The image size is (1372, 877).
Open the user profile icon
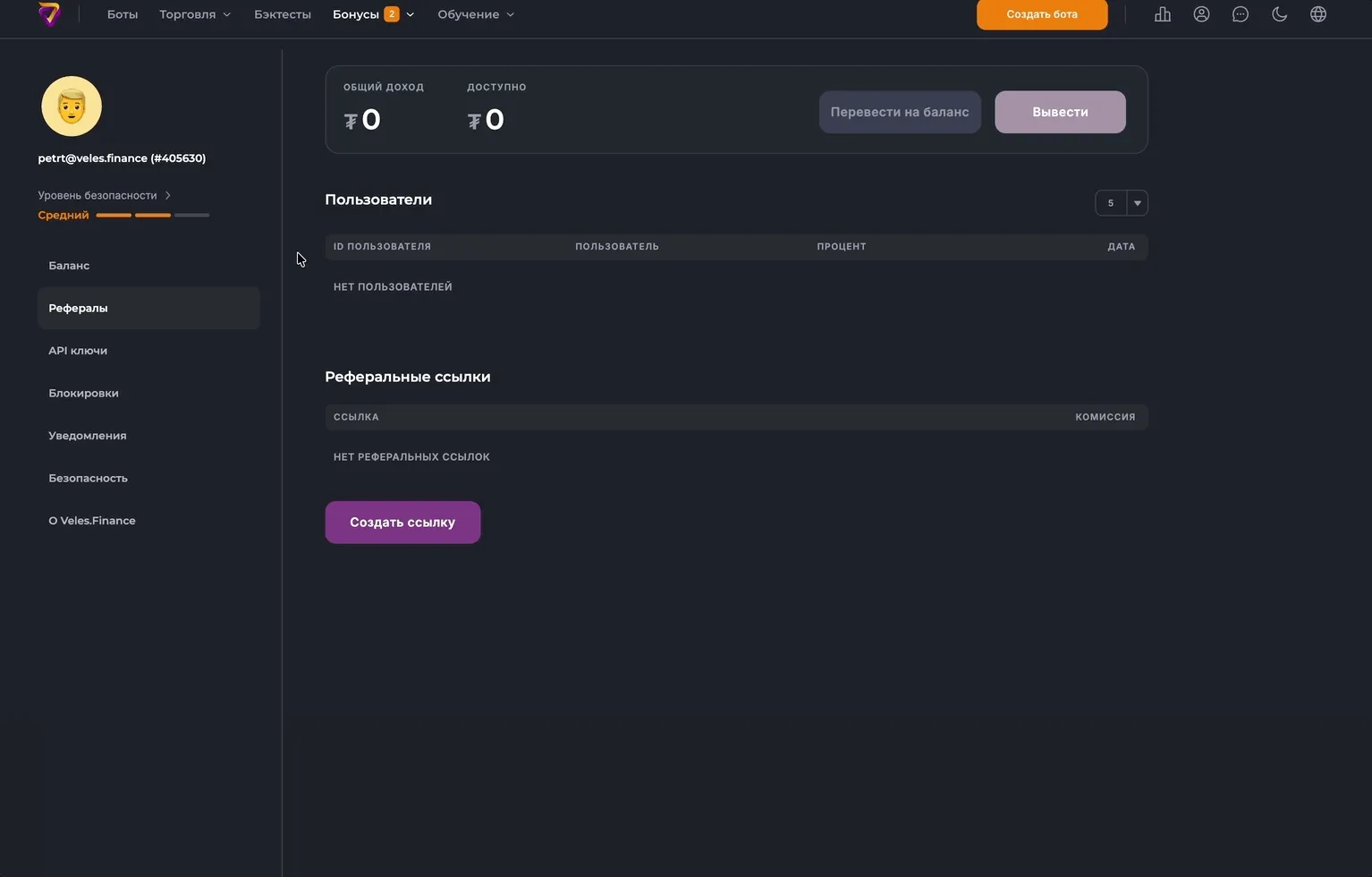[1201, 14]
